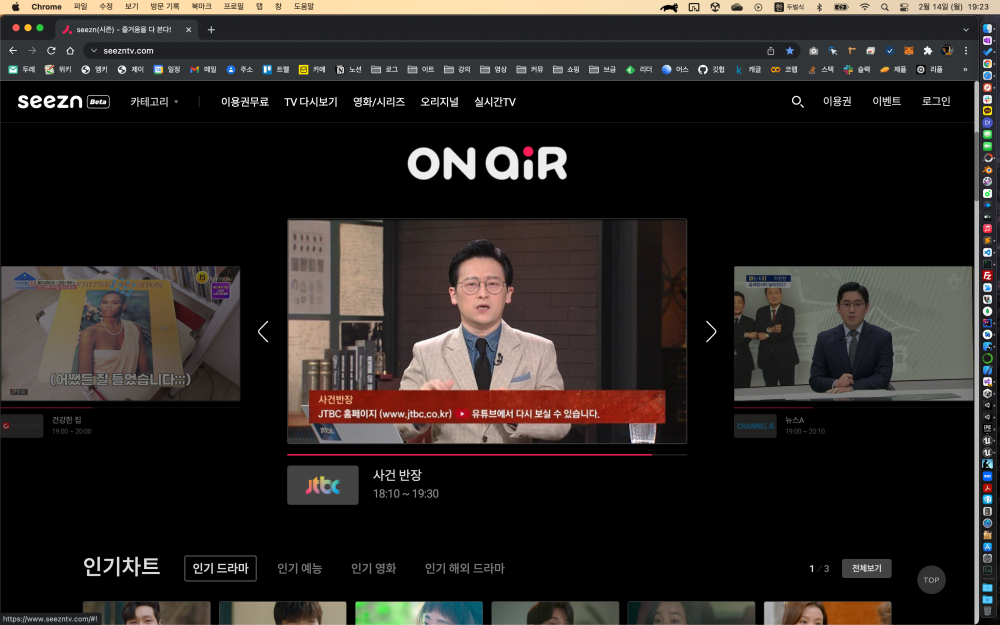
Task: Open the Kaggle bookmark 캐글
Action: [747, 70]
